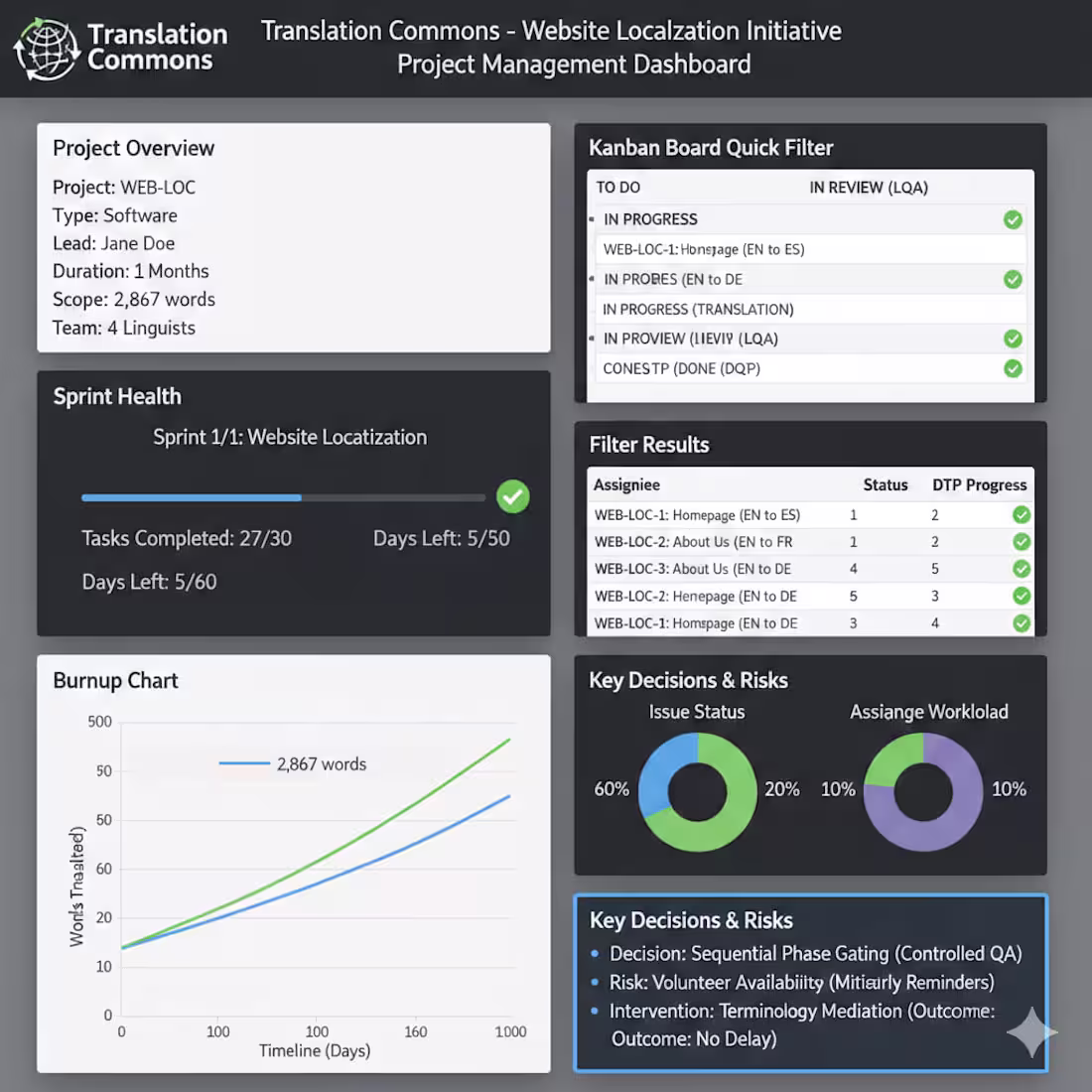Select the IN PROGRESS quick filter row
Viewport: 1092px width, 1092px height.
point(810,219)
